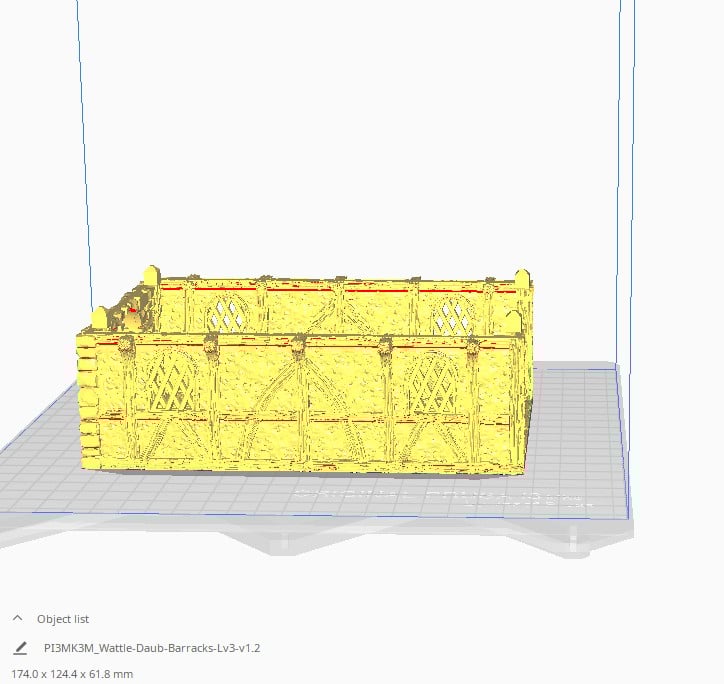Click the rounded finial on the front-left corner post
Image resolution: width=724 pixels, height=684 pixels.
[98, 317]
